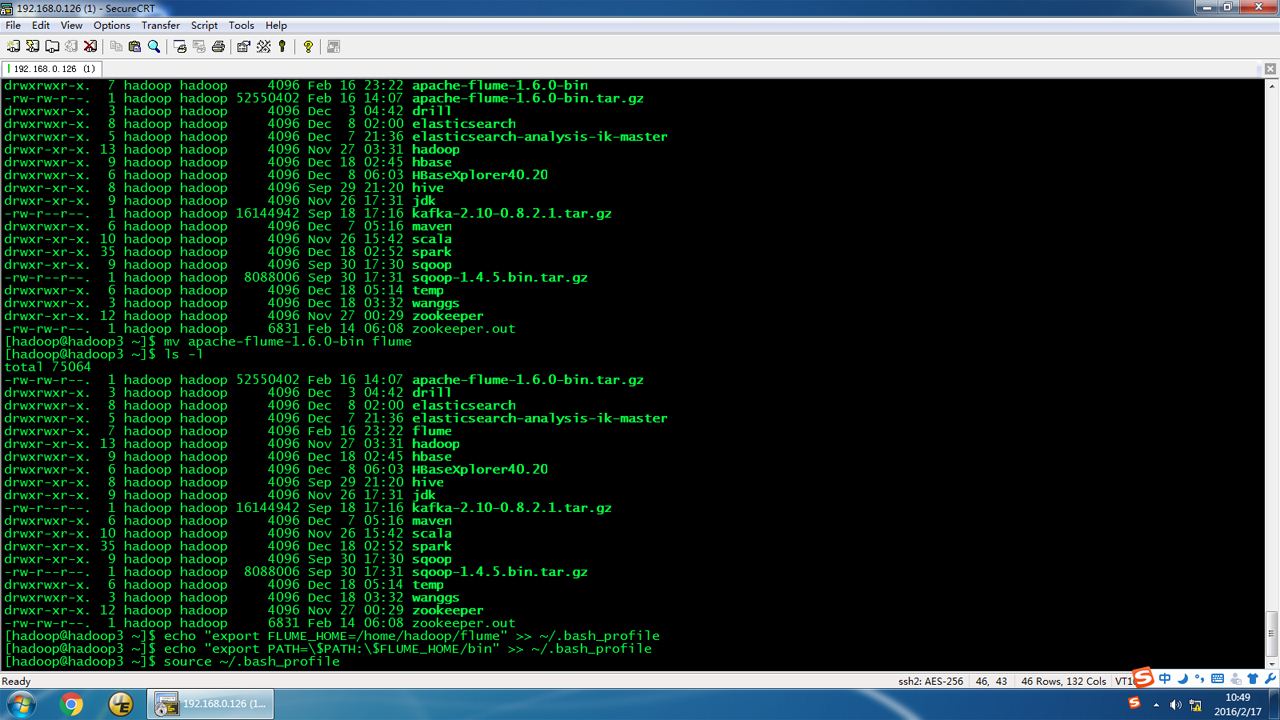This screenshot has width=1280, height=720.
Task: Click "elasticsearch-analysis-ik-master" in the upper listing
Action: point(540,136)
